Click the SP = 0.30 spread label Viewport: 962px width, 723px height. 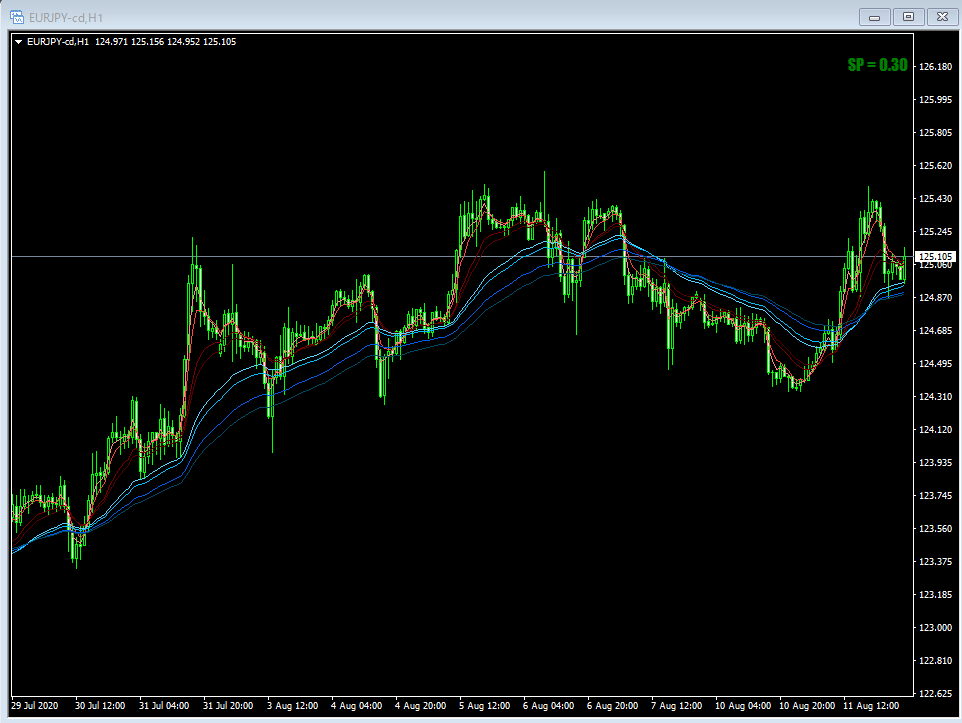[x=877, y=64]
